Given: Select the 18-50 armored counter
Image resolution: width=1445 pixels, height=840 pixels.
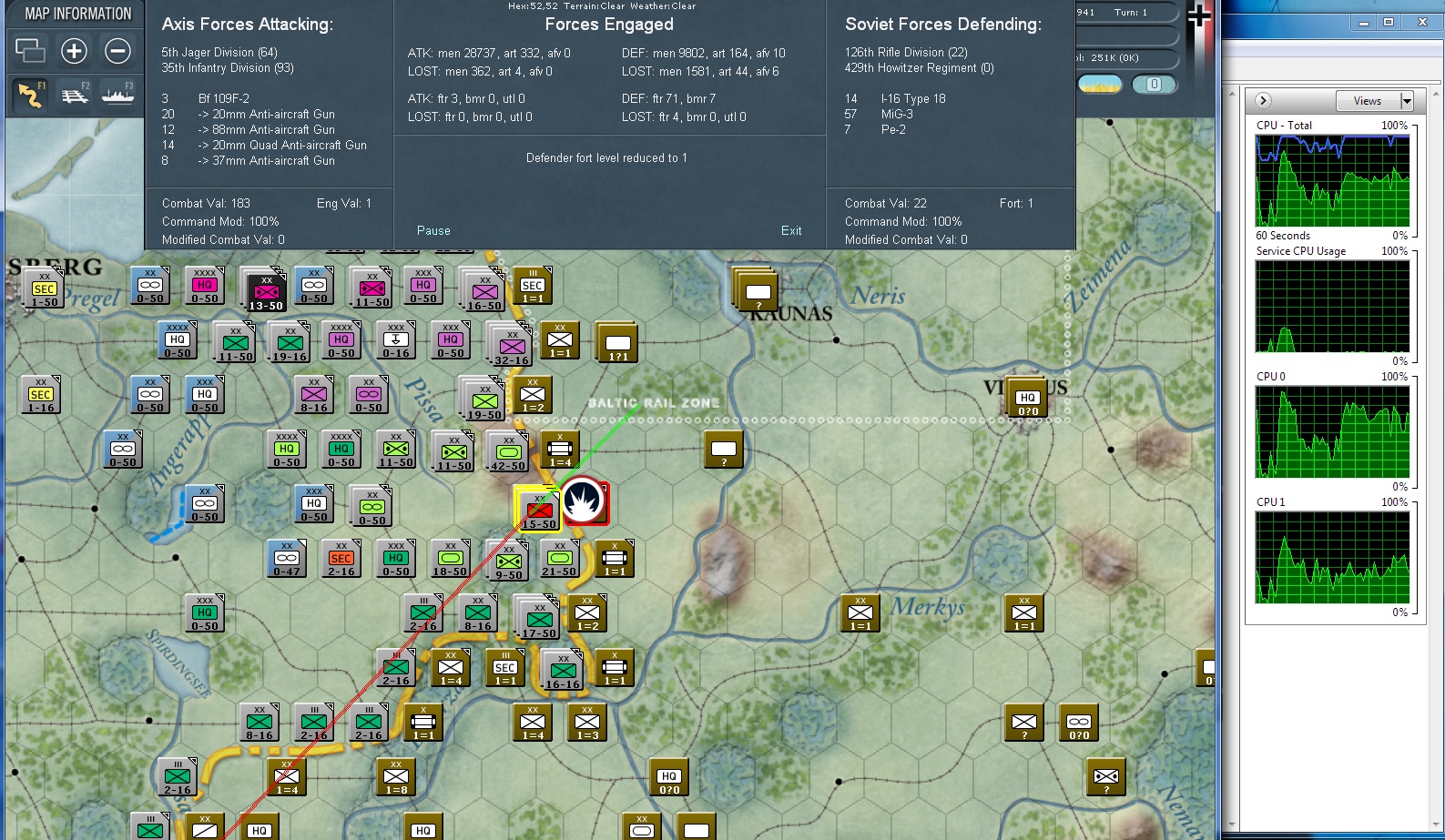Looking at the screenshot, I should [450, 558].
